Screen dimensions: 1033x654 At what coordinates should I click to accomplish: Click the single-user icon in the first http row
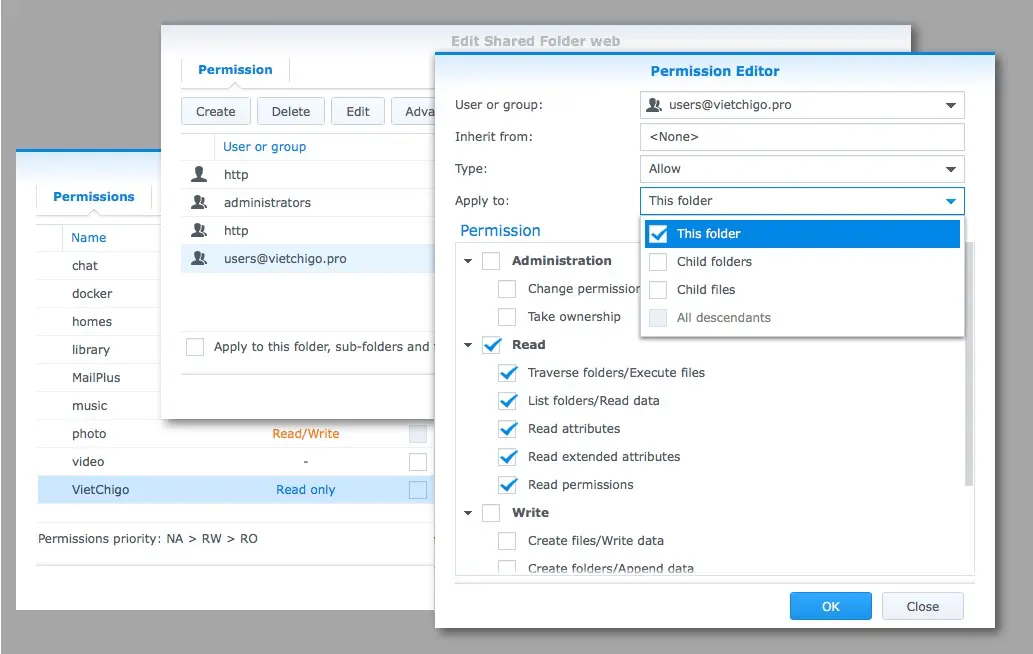pyautogui.click(x=199, y=174)
